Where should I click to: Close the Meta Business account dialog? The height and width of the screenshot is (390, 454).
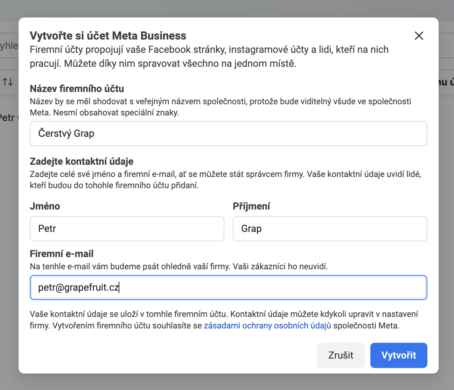[x=419, y=36]
